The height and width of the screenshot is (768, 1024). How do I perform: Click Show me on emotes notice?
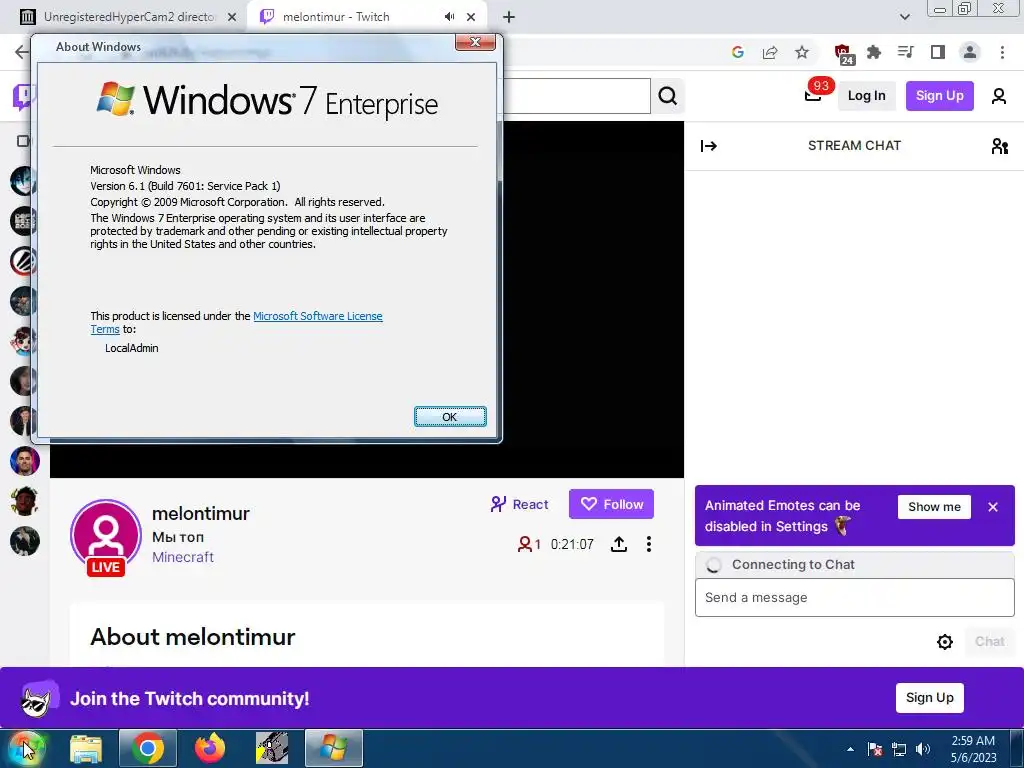934,507
